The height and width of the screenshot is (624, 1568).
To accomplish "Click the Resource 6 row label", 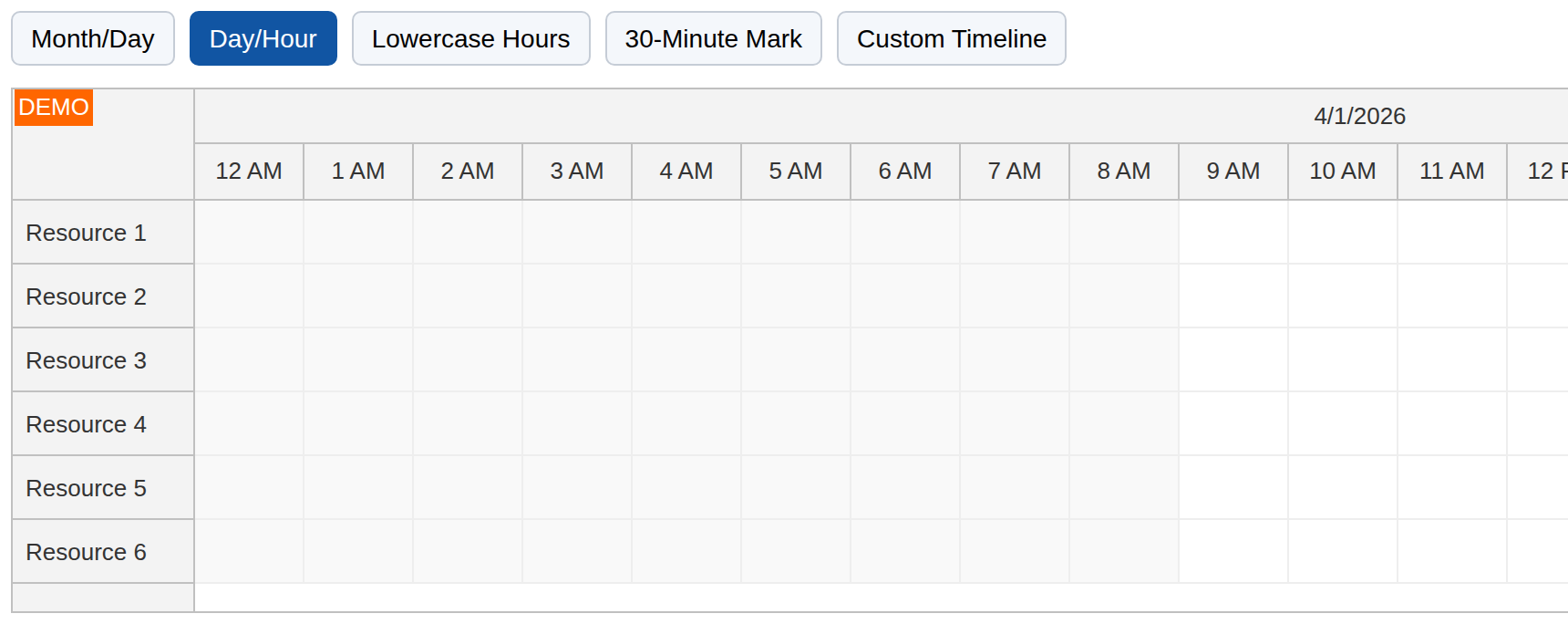I will coord(86,553).
